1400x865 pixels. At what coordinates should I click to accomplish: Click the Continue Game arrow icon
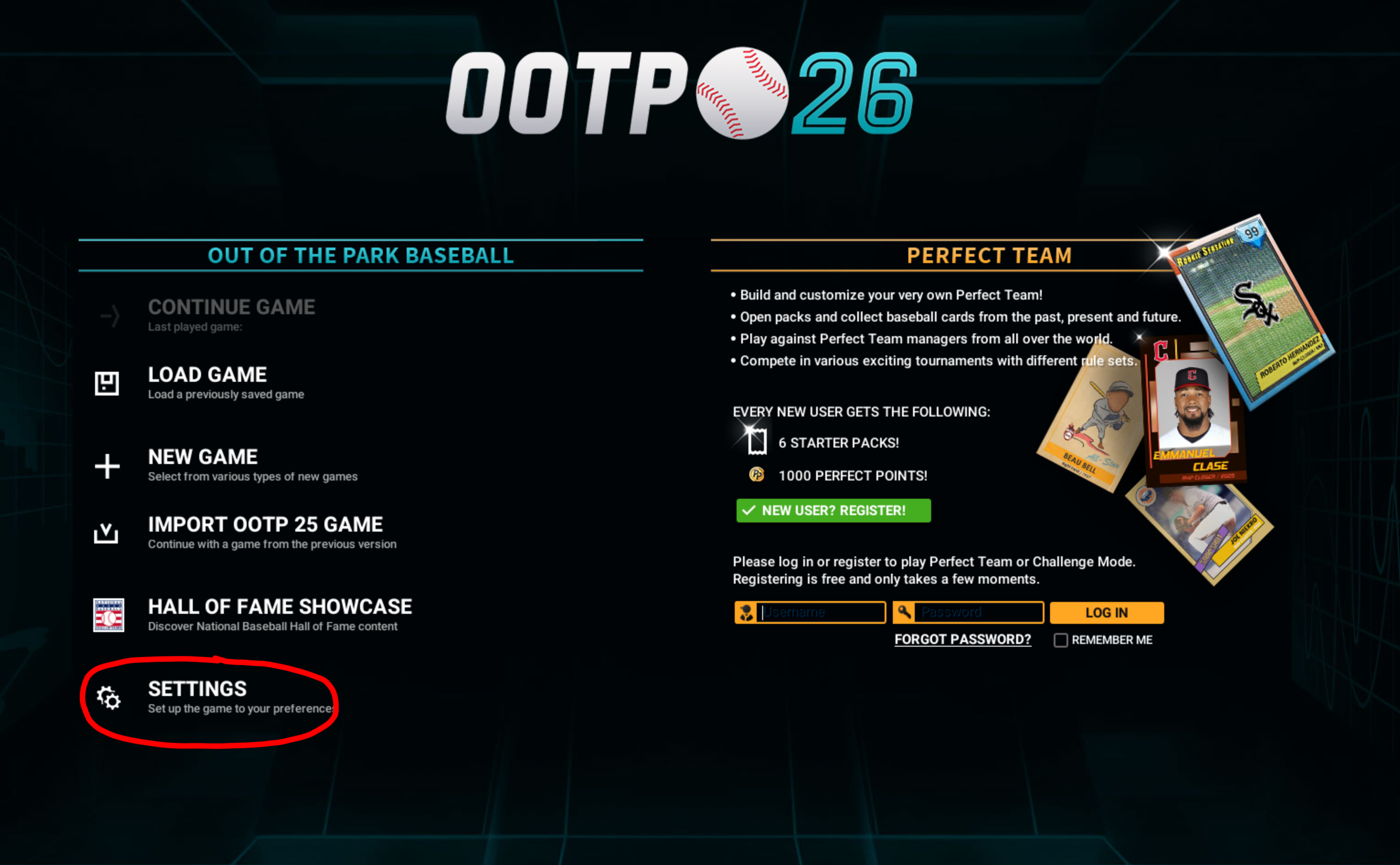coord(110,316)
